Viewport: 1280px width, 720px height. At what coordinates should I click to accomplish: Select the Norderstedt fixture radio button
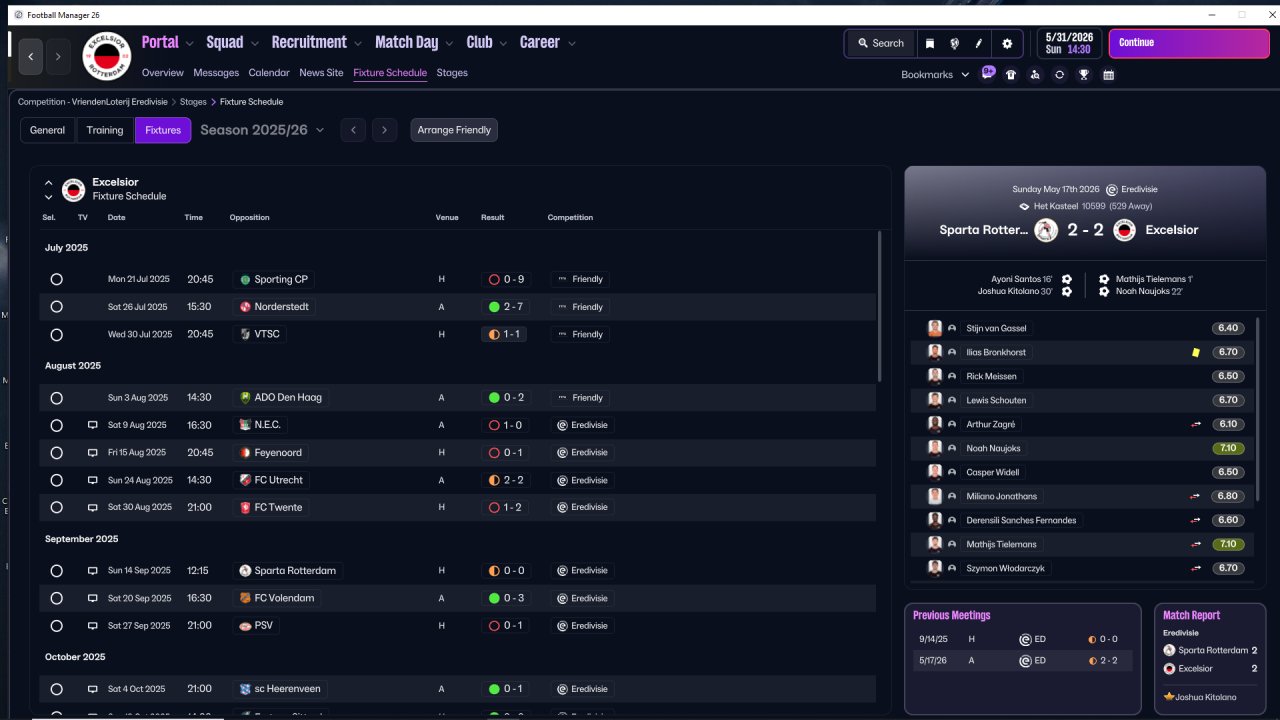point(56,307)
